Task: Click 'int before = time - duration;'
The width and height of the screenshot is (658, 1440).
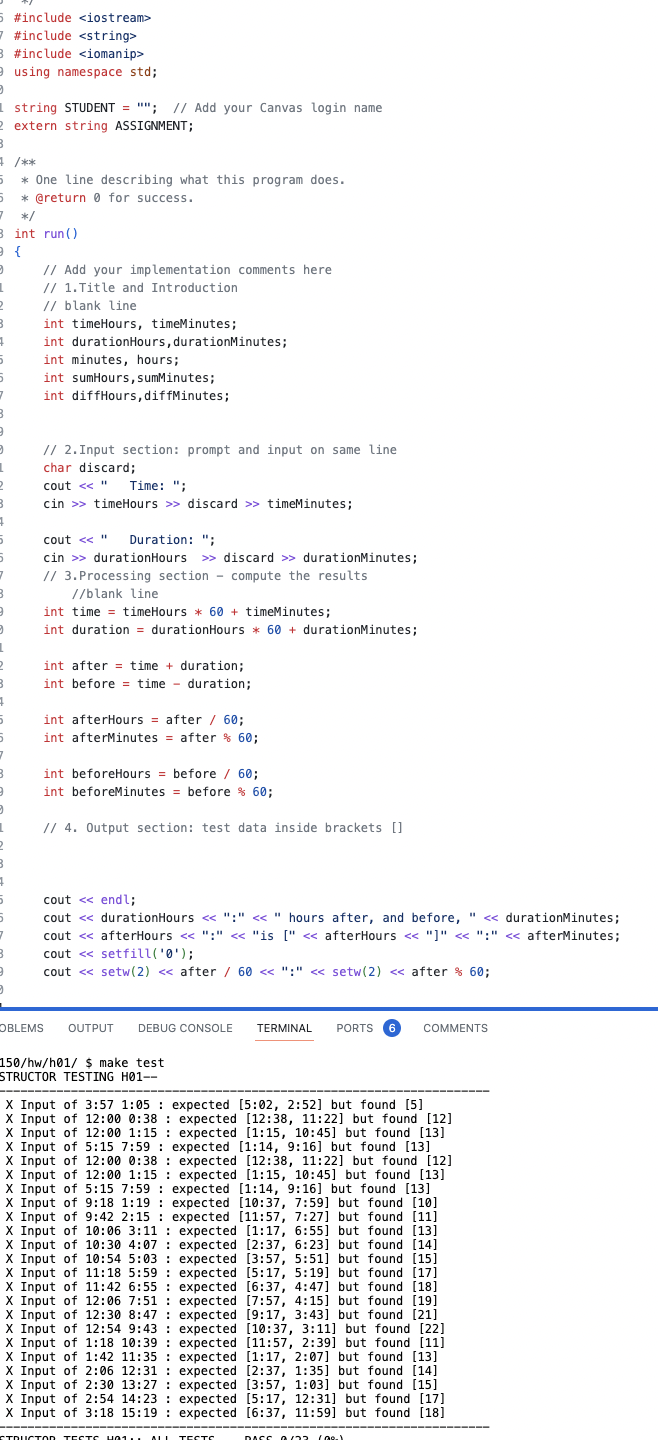Action: [147, 684]
